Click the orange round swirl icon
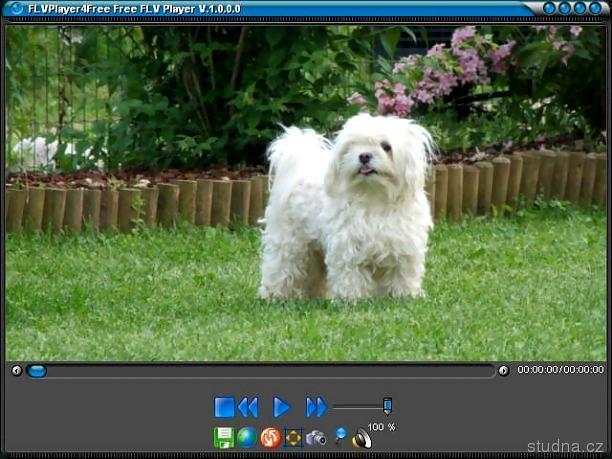Viewport: 612px width, 459px height. [x=270, y=438]
